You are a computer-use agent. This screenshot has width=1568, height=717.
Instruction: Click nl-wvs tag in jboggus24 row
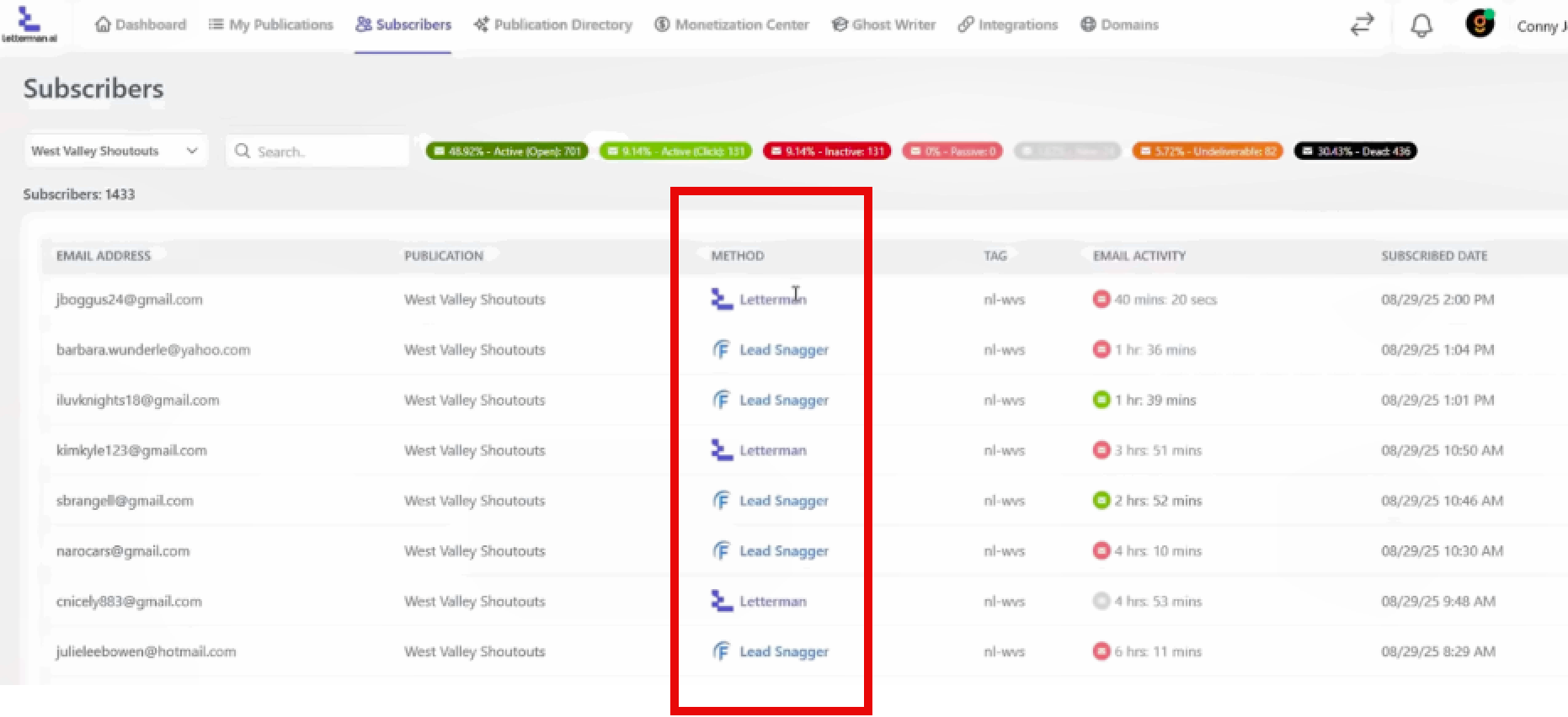tap(1004, 300)
